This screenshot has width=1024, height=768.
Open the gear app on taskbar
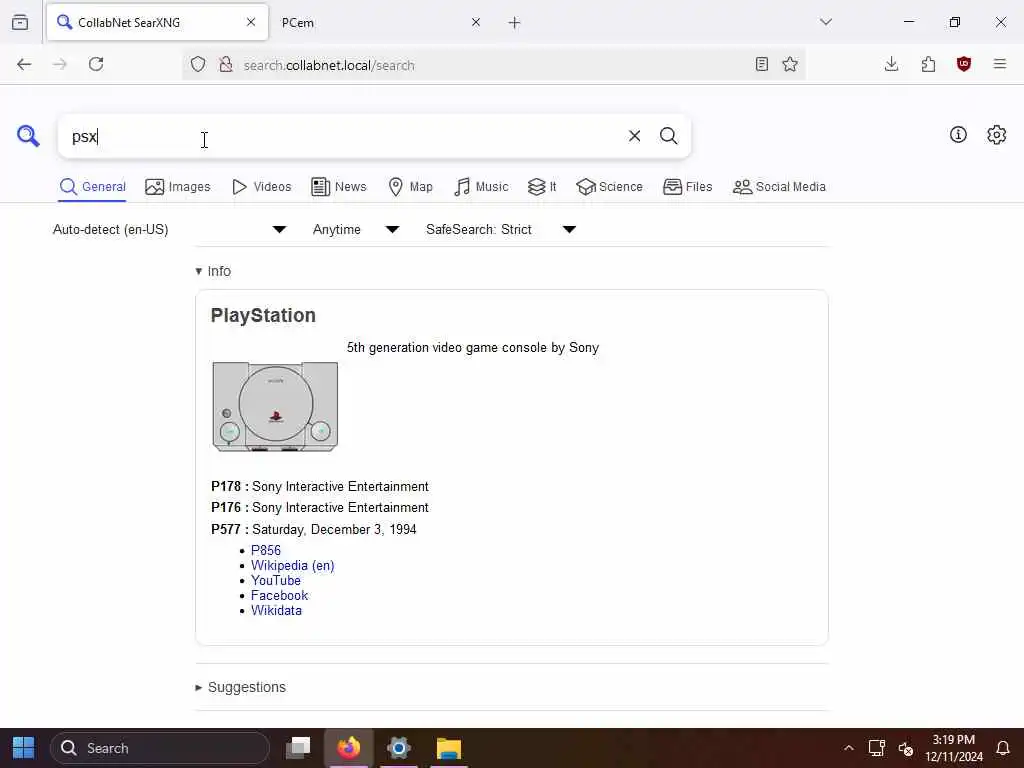tap(398, 748)
